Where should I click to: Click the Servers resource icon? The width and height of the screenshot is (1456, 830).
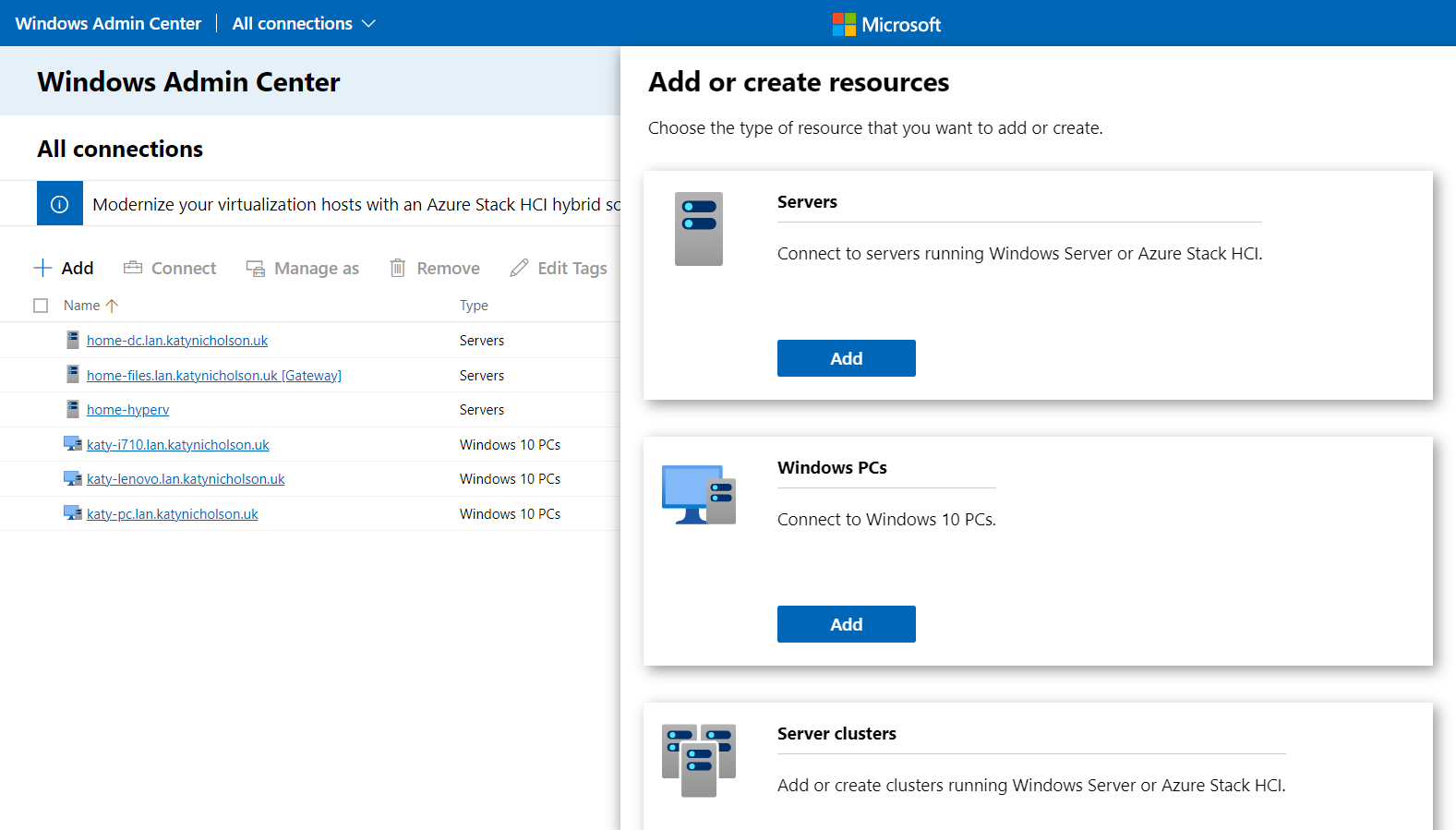point(699,229)
